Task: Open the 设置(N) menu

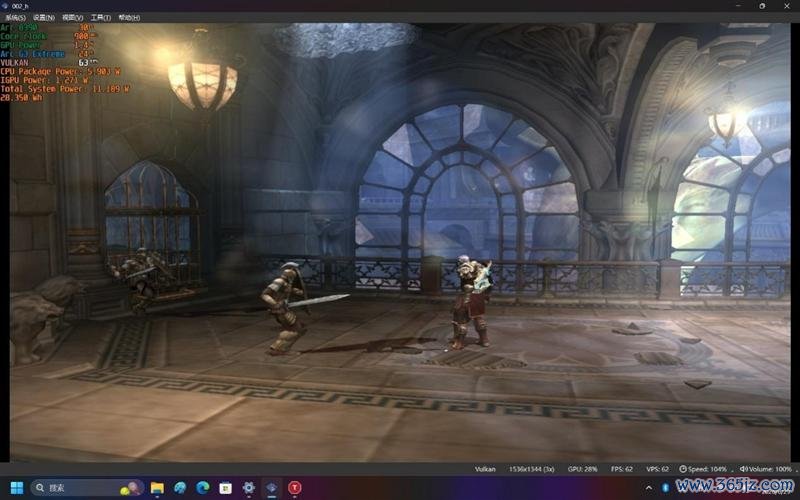Action: [44, 18]
